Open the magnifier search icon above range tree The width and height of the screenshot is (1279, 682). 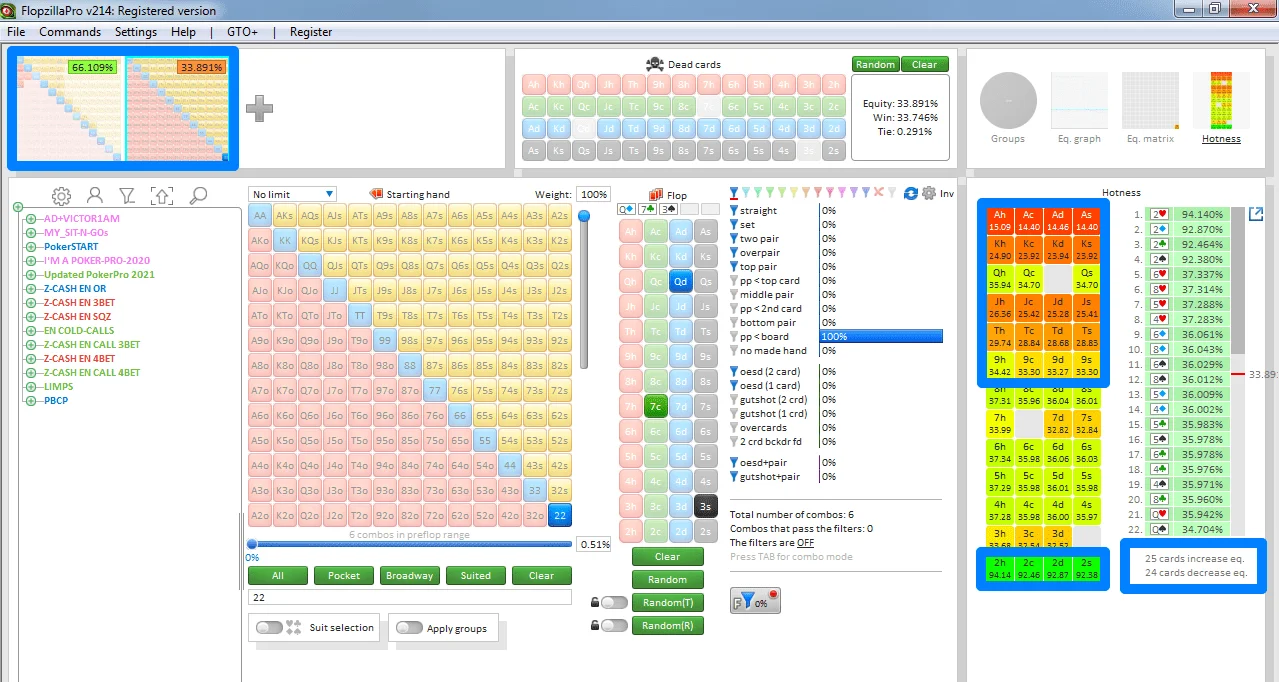coord(198,196)
